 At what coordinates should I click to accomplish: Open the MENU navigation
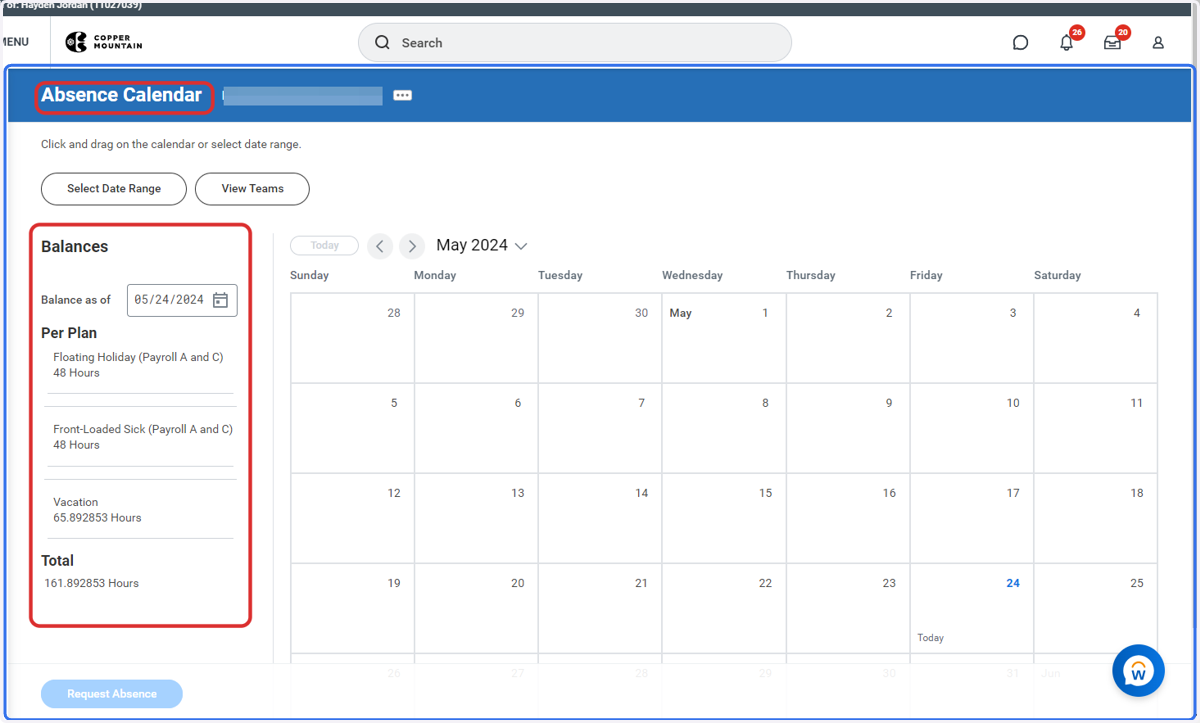pos(14,42)
